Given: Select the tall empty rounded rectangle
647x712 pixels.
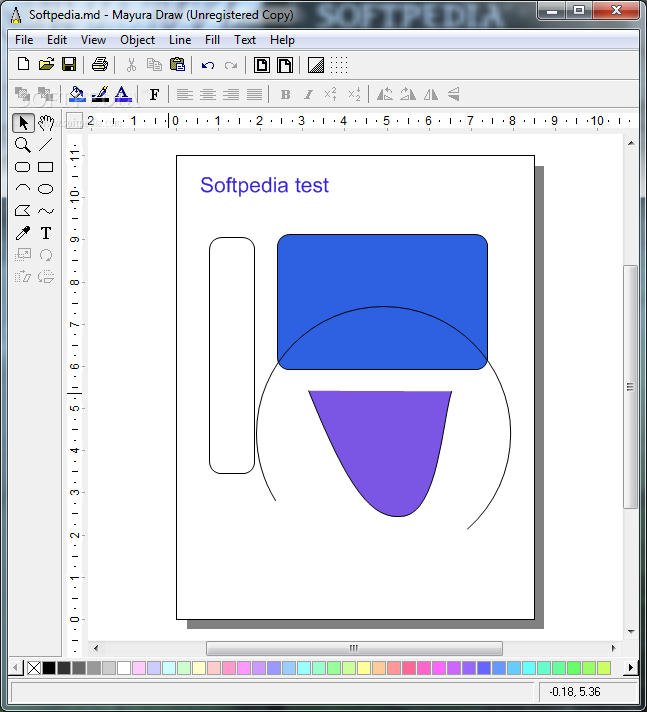Looking at the screenshot, I should (232, 355).
